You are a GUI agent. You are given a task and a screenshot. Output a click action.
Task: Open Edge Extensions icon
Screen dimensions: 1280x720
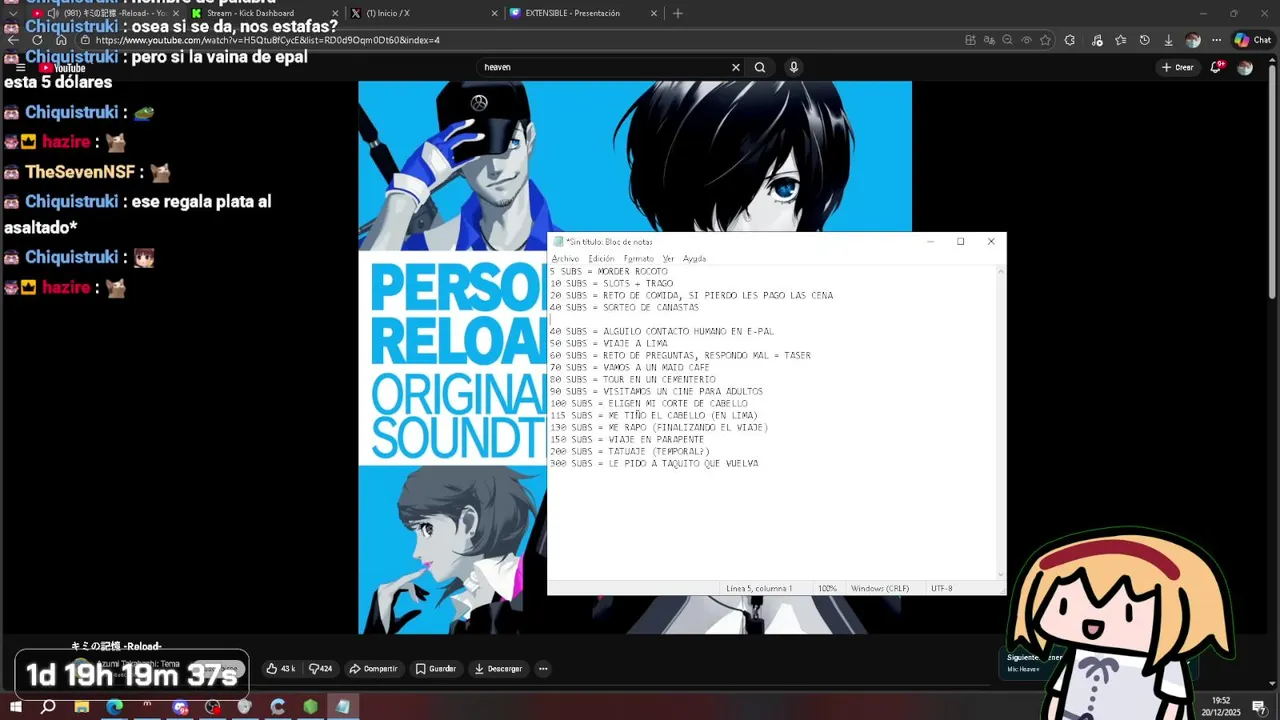coord(1070,40)
